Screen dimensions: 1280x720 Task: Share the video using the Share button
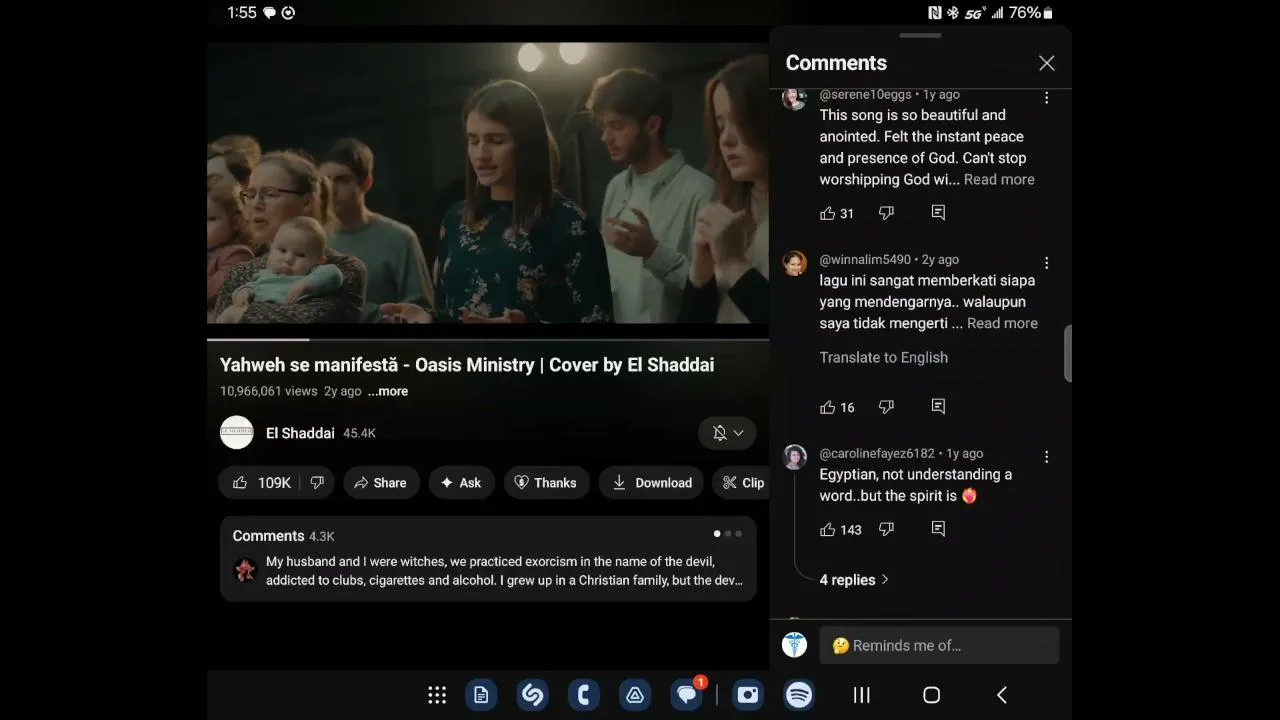(380, 483)
